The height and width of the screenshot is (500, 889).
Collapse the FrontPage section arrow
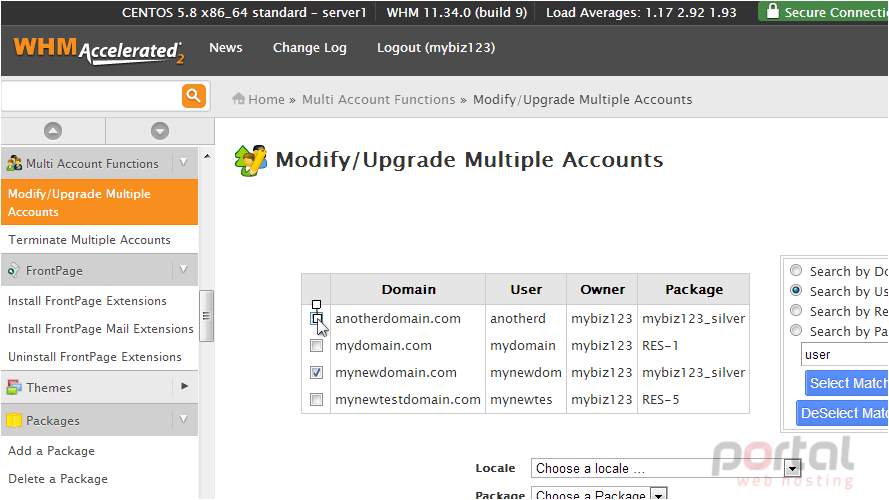(184, 269)
